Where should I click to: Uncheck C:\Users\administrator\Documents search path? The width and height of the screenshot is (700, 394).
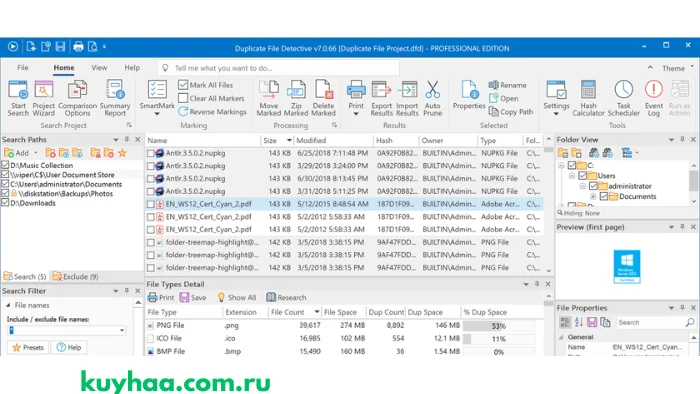5,184
